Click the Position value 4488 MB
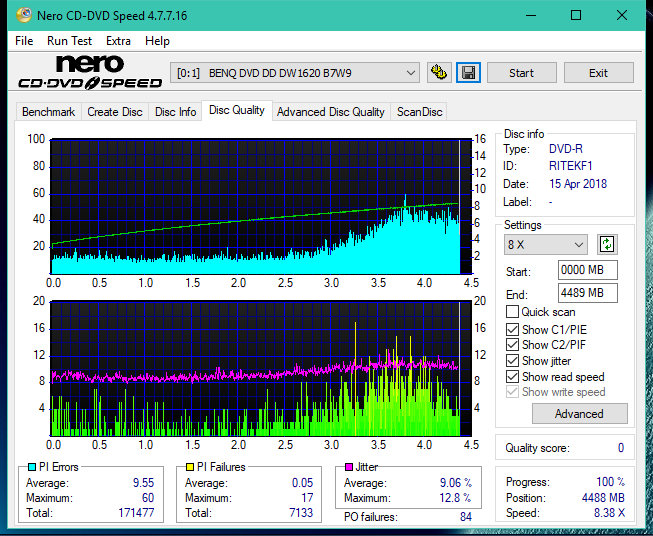 pos(603,498)
